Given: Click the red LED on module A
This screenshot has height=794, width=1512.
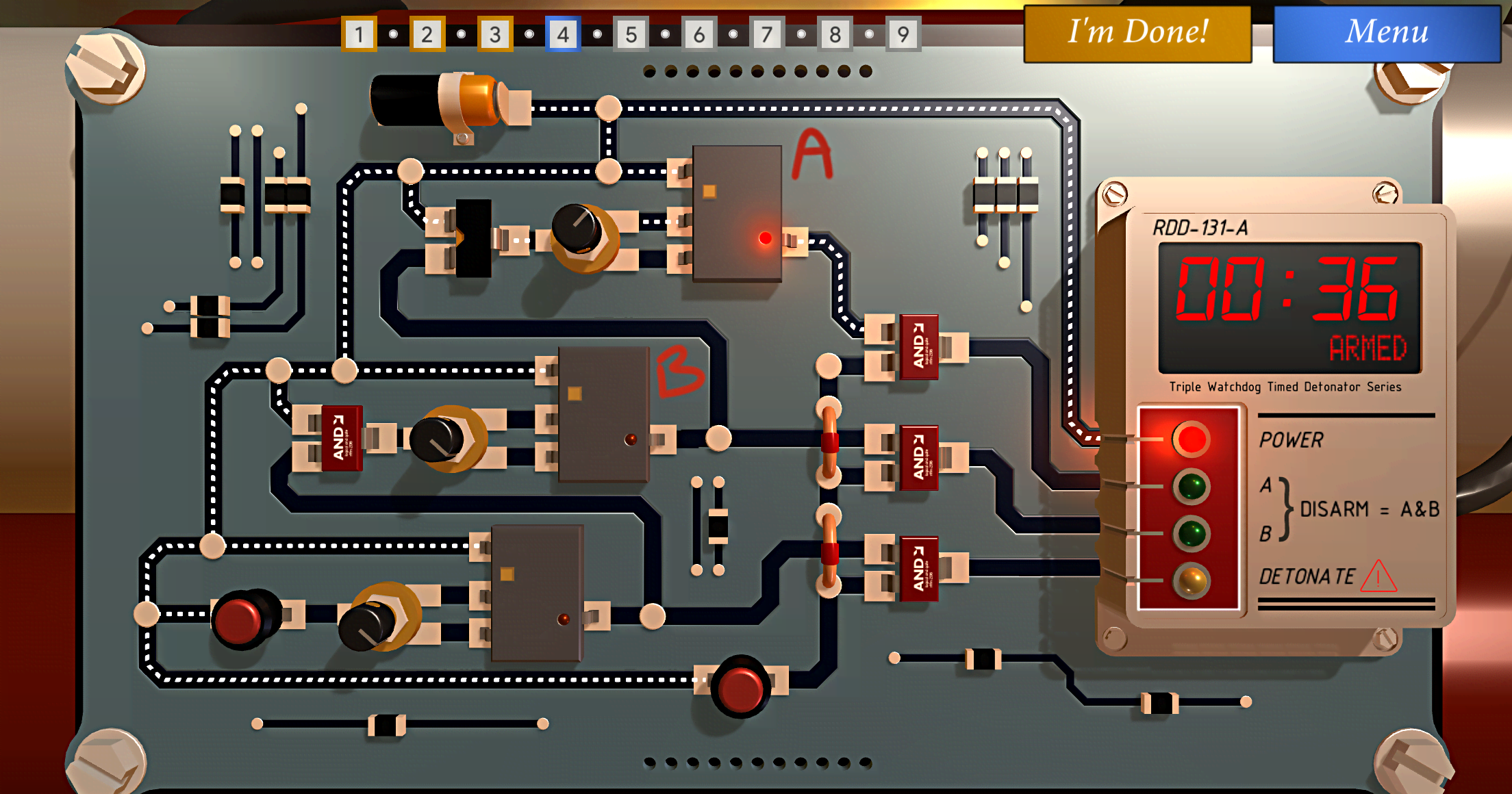Looking at the screenshot, I should click(765, 238).
